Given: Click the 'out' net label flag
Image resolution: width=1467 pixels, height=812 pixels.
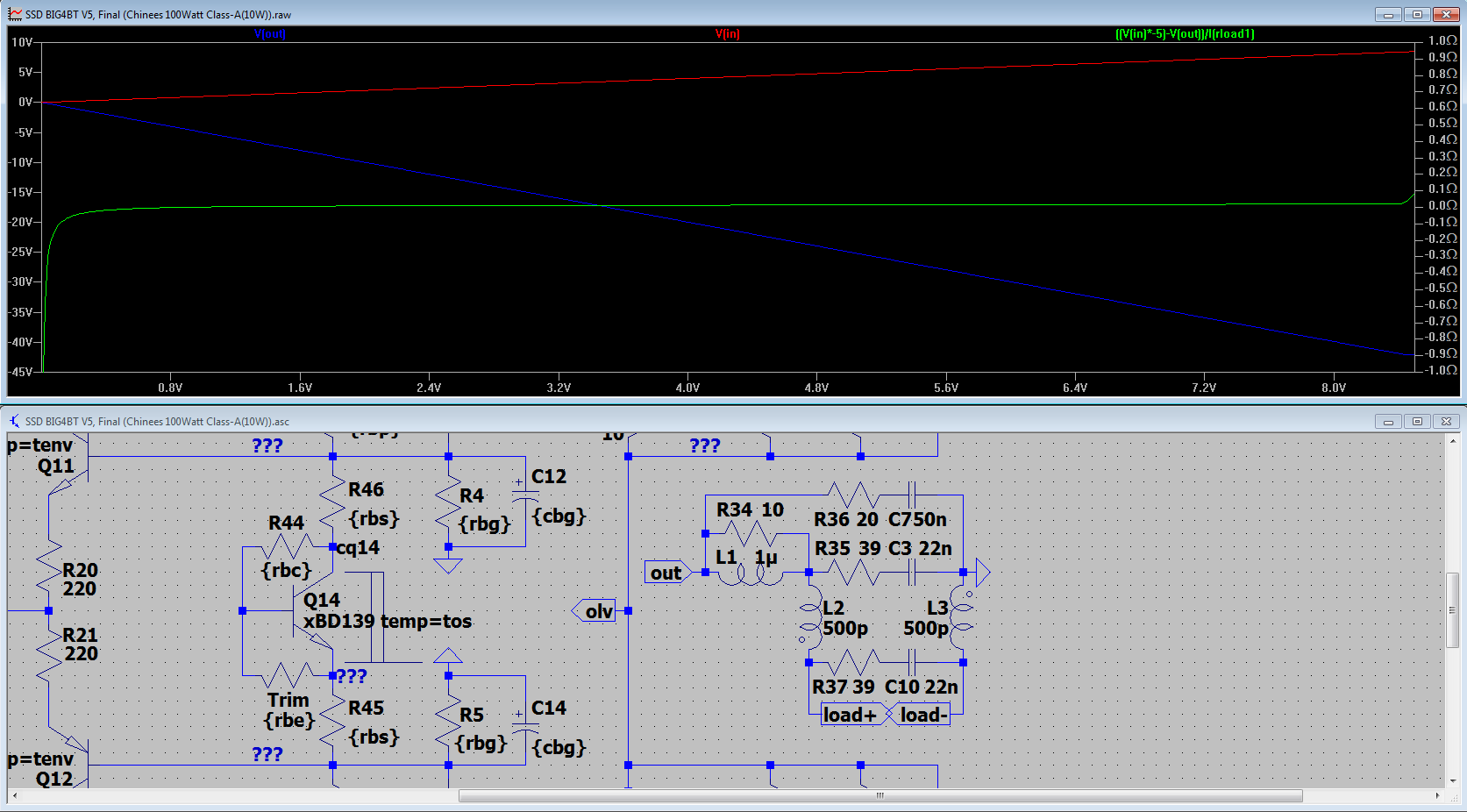Looking at the screenshot, I should (666, 573).
